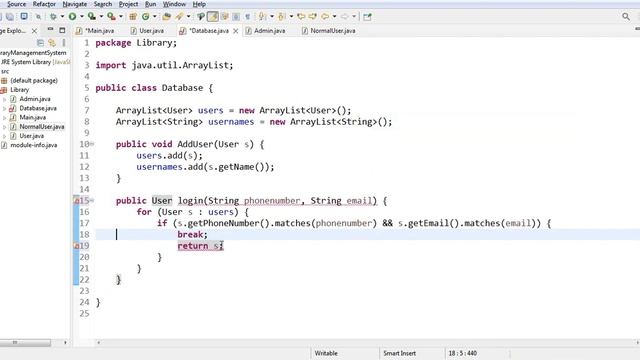Click the greyed Forward navigation arrow

(345, 17)
